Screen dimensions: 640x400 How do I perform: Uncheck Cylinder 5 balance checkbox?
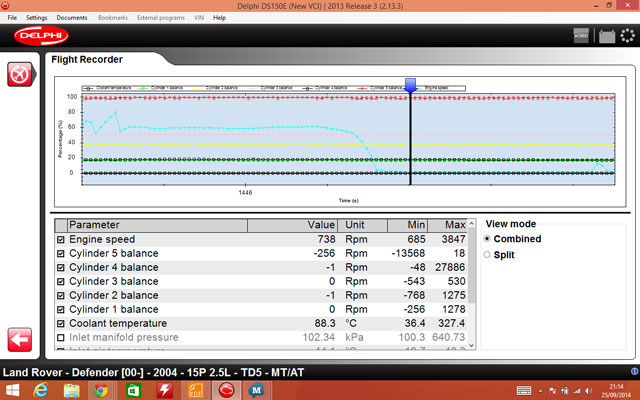click(61, 253)
